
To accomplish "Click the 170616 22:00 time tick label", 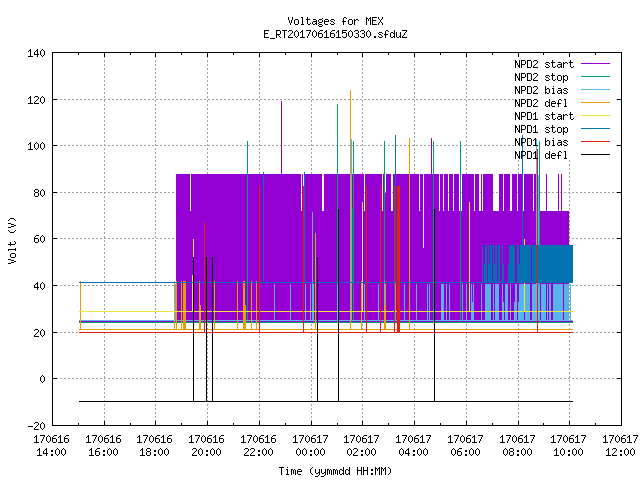I will pyautogui.click(x=258, y=446).
